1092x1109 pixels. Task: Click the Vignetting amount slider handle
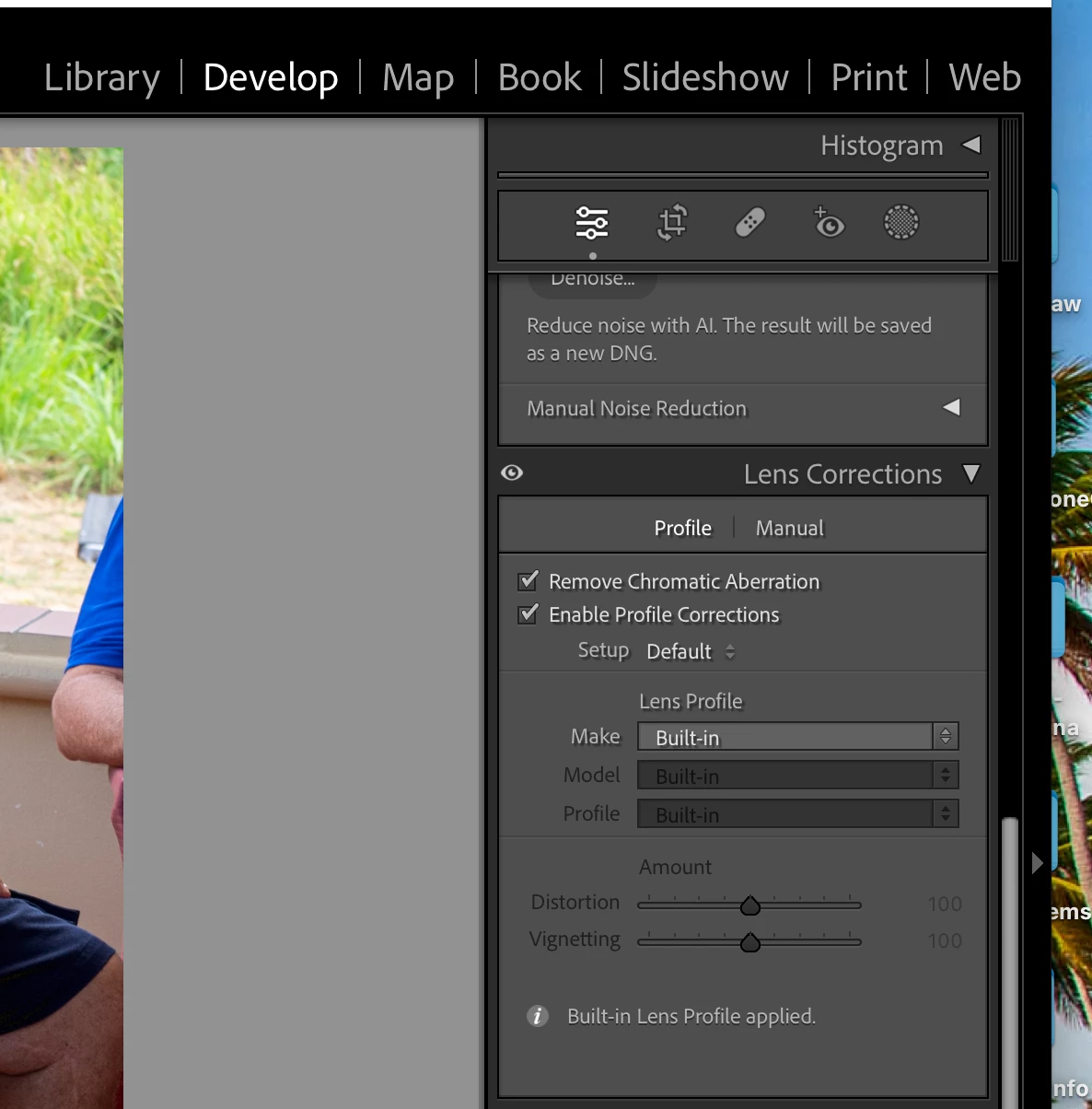pos(750,942)
